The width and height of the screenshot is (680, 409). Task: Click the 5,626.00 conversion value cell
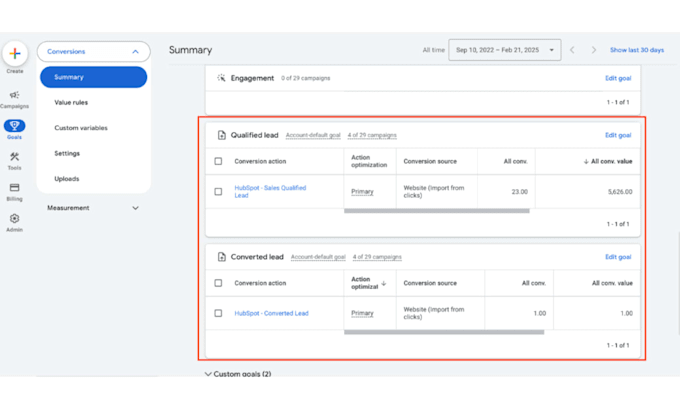[620, 192]
